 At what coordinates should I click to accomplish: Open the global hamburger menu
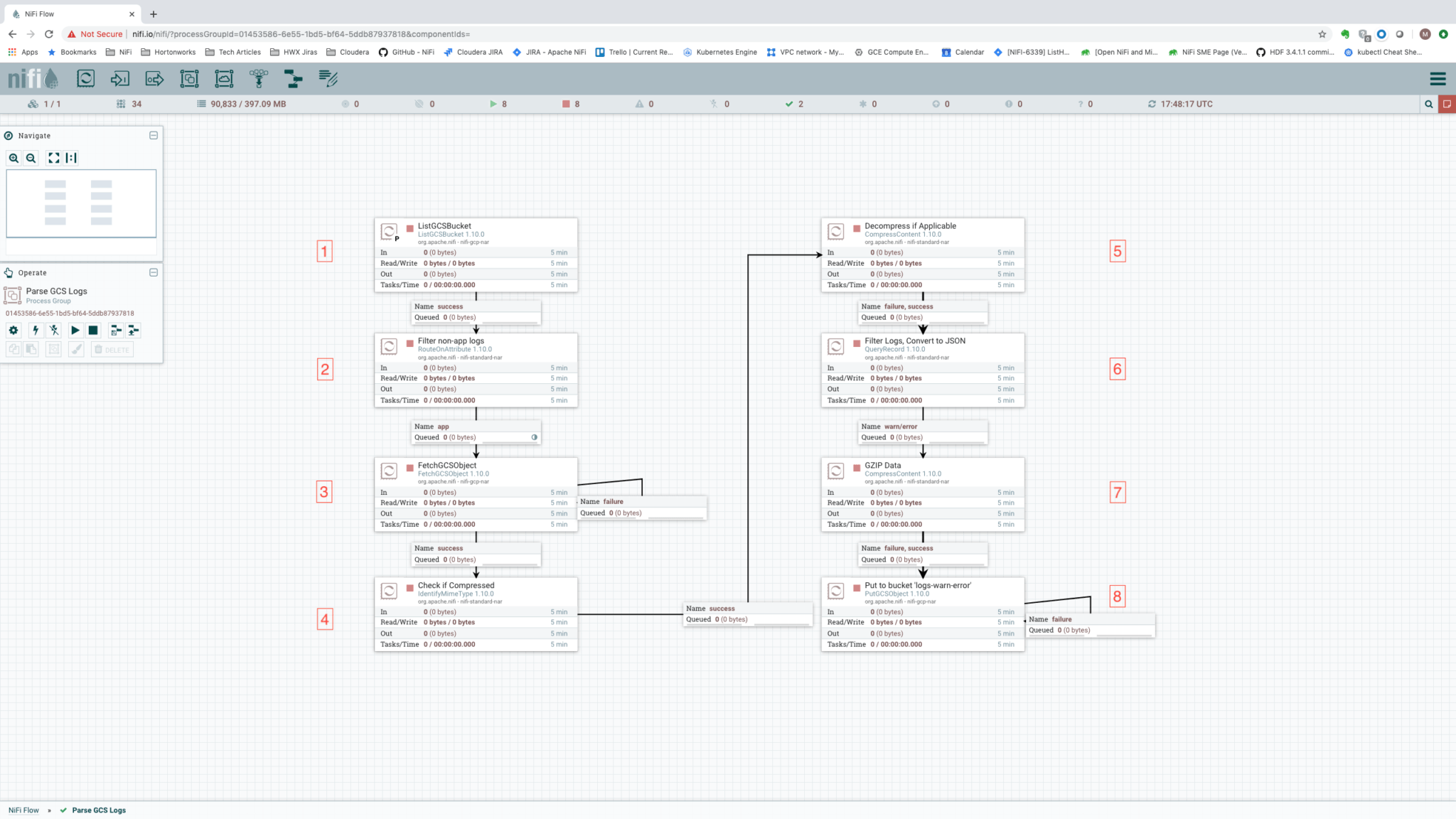[1438, 79]
